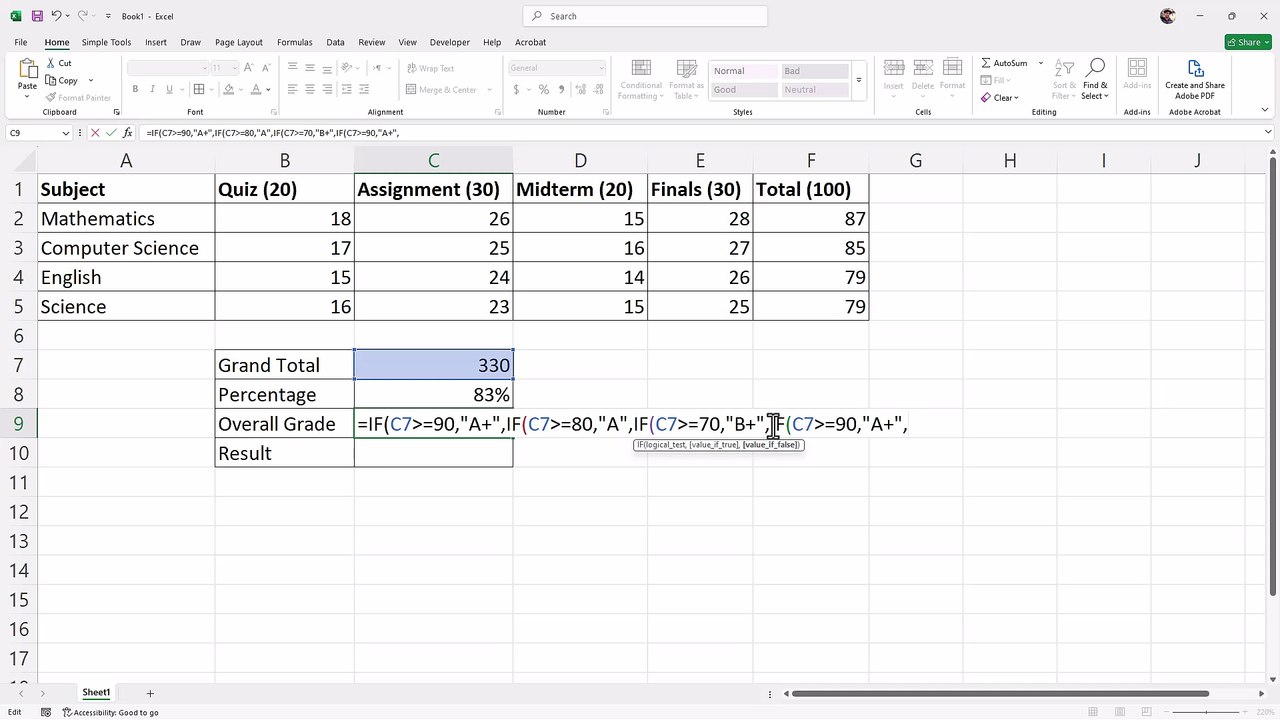Click the Comma Style icon

click(x=560, y=89)
